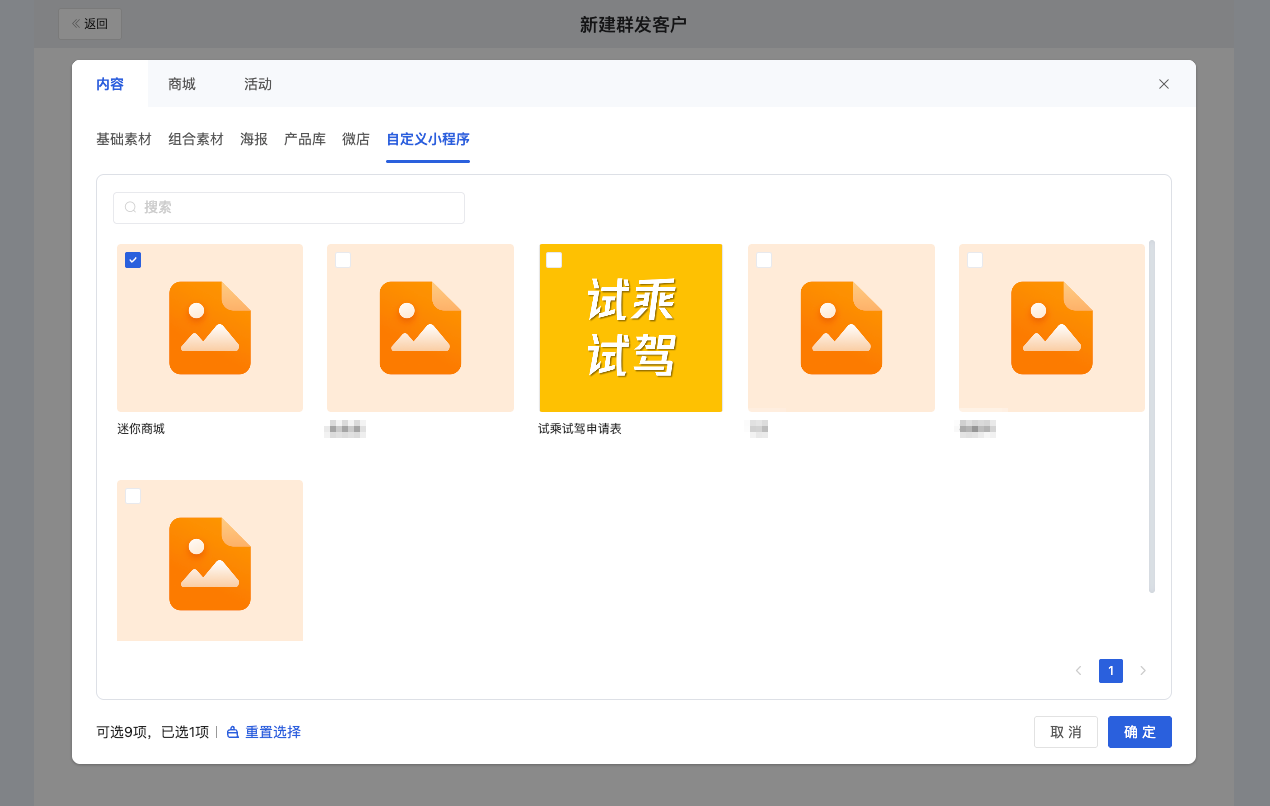Go to next page arrow
The width and height of the screenshot is (1270, 806).
point(1143,671)
